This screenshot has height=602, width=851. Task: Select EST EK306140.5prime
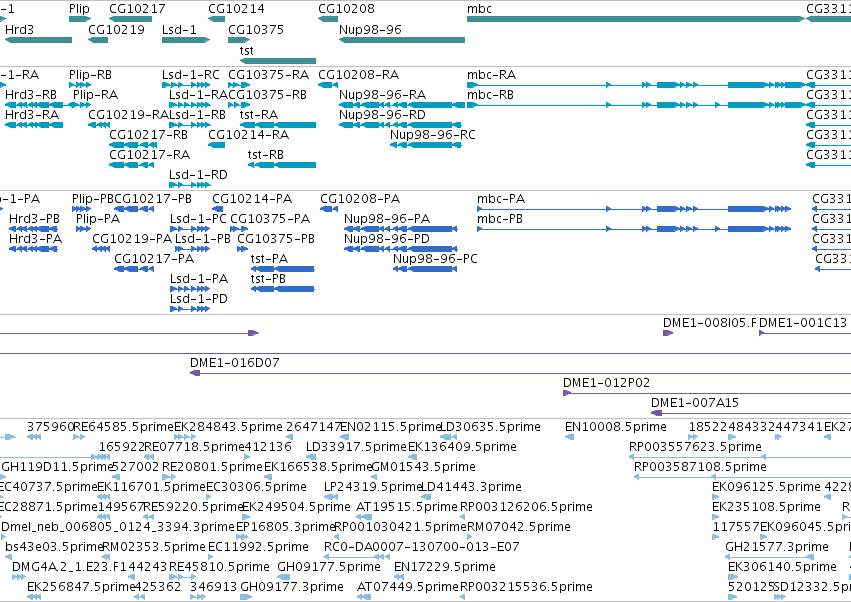coord(782,567)
